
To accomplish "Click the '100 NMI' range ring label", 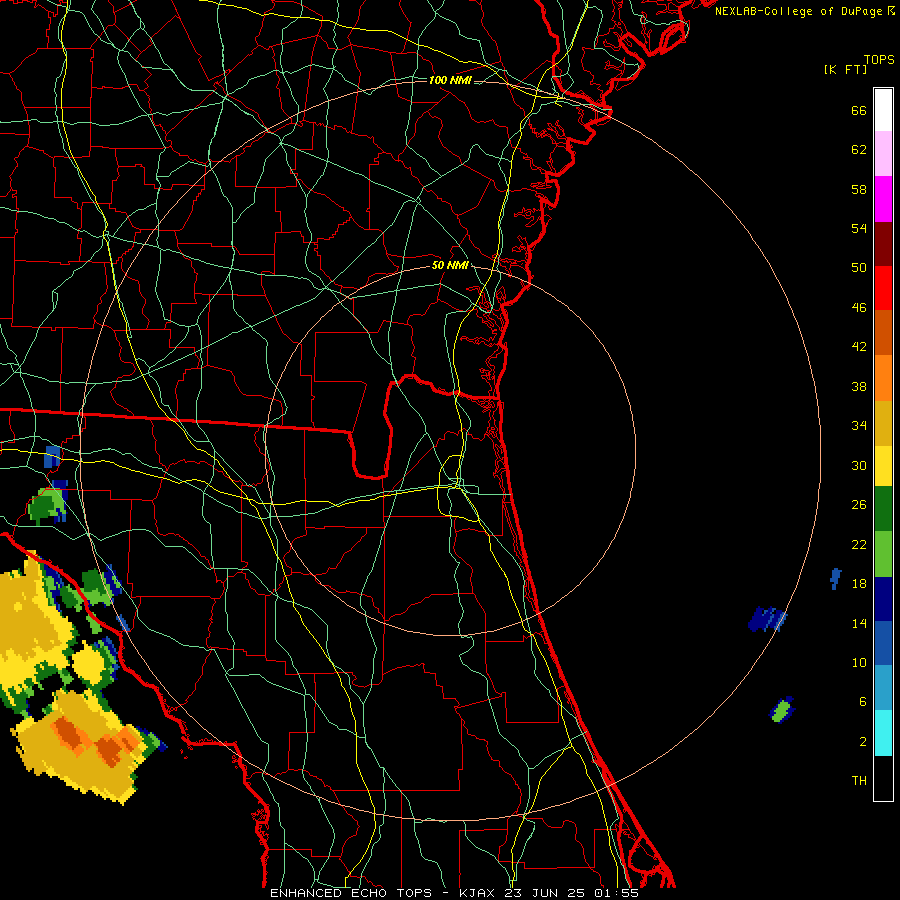I will [450, 80].
